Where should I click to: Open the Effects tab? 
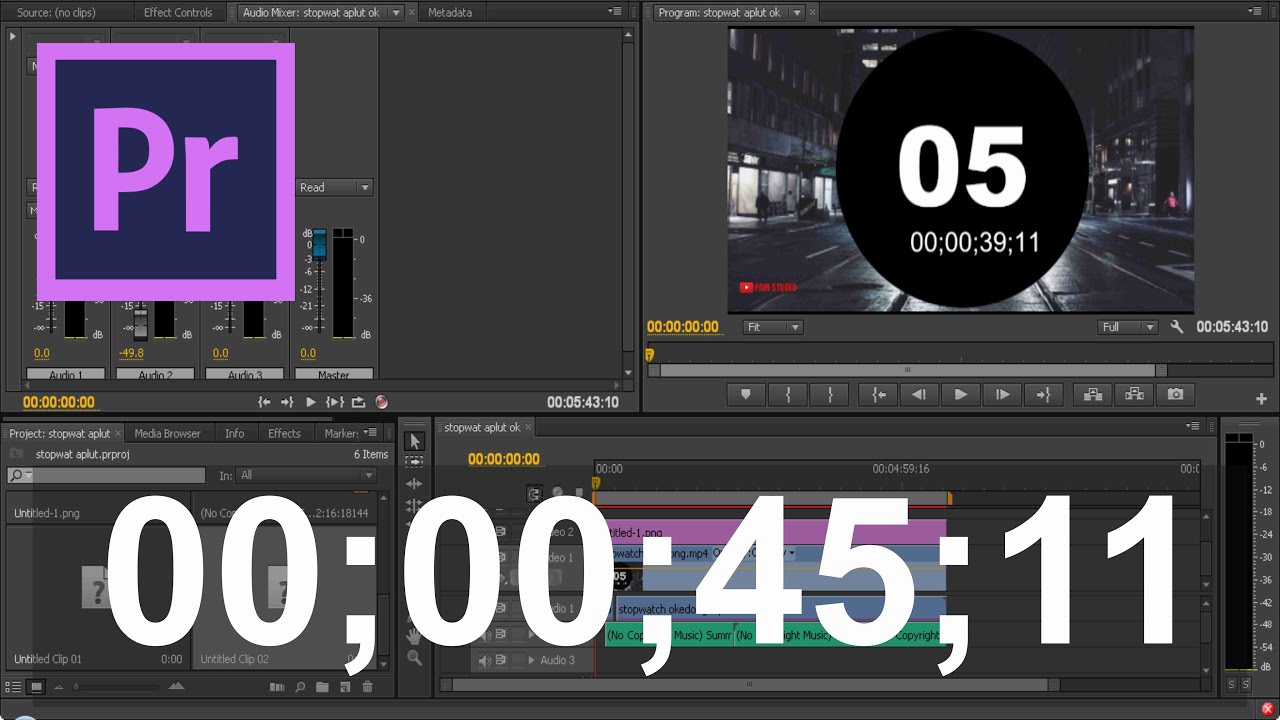coord(284,433)
